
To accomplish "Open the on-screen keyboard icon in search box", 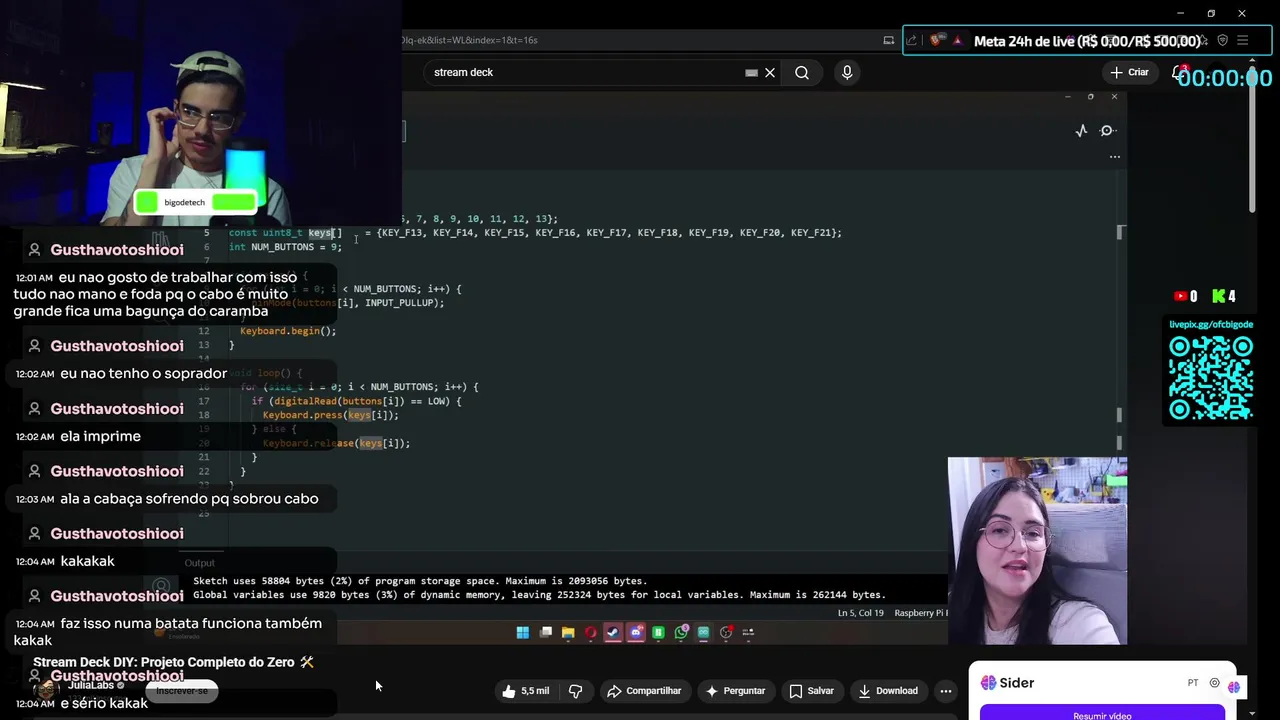I will tap(751, 72).
